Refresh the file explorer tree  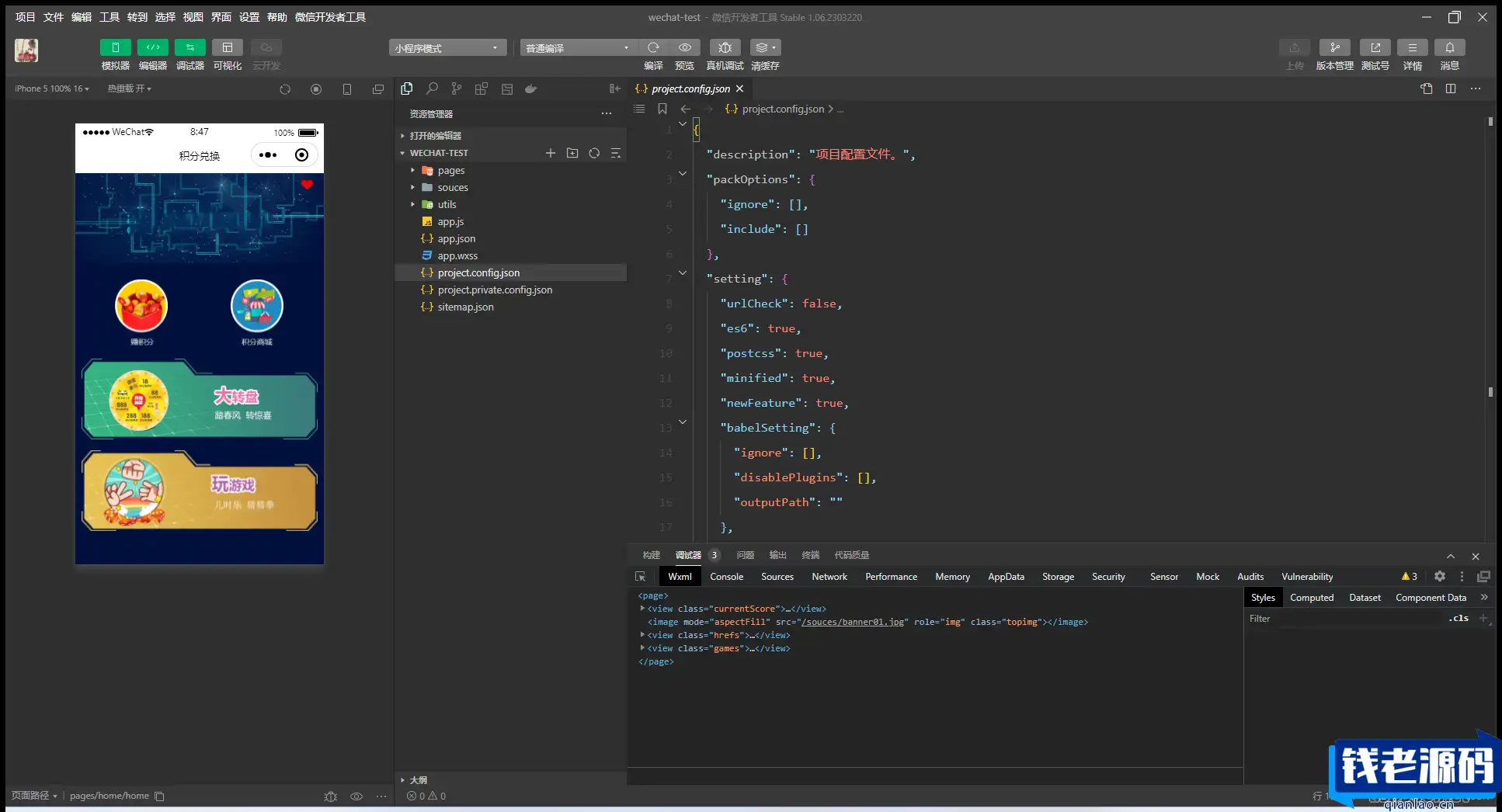(594, 153)
